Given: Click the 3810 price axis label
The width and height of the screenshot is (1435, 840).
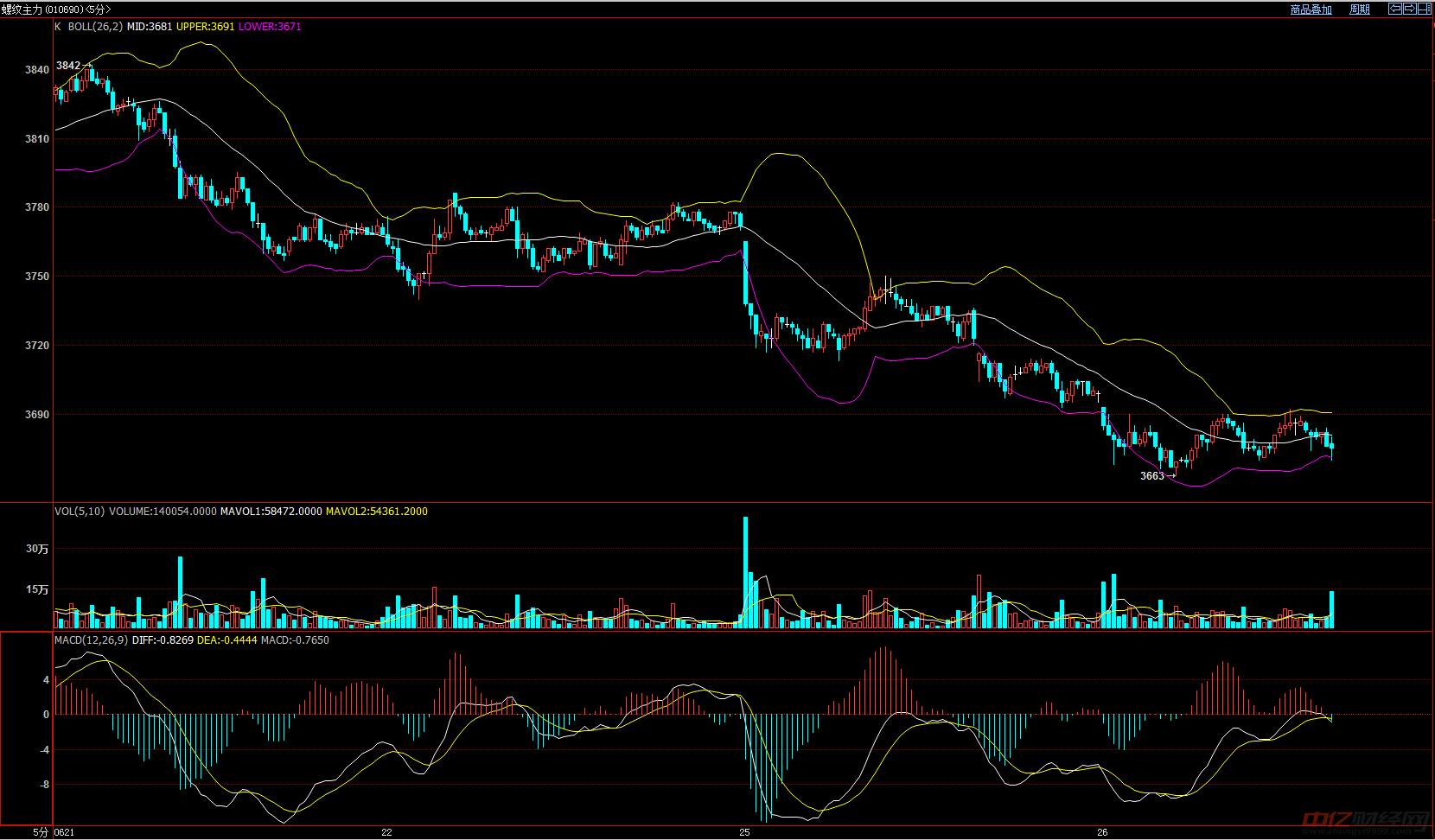Looking at the screenshot, I should coord(37,139).
